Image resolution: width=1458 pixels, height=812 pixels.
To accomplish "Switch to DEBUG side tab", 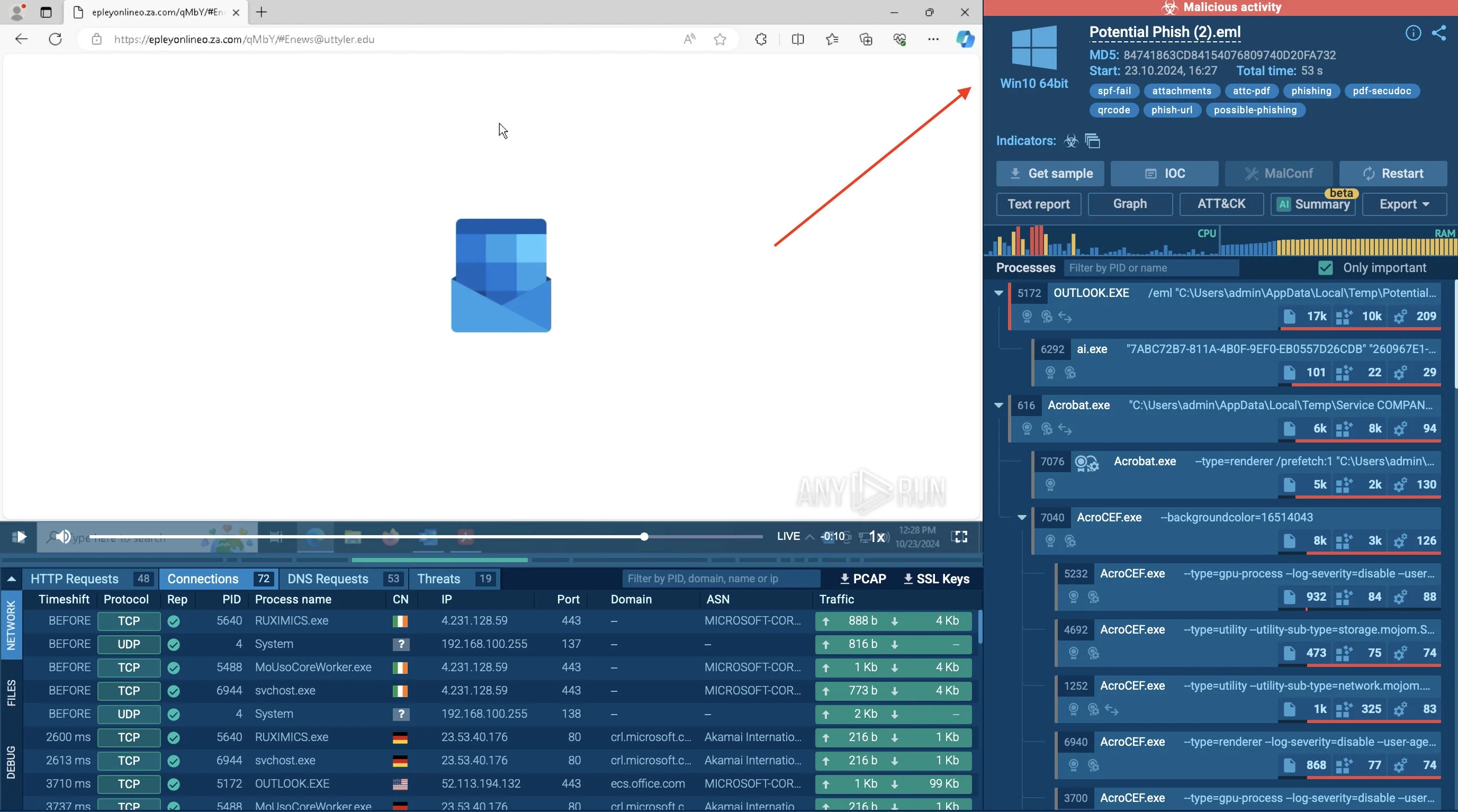I will point(11,762).
